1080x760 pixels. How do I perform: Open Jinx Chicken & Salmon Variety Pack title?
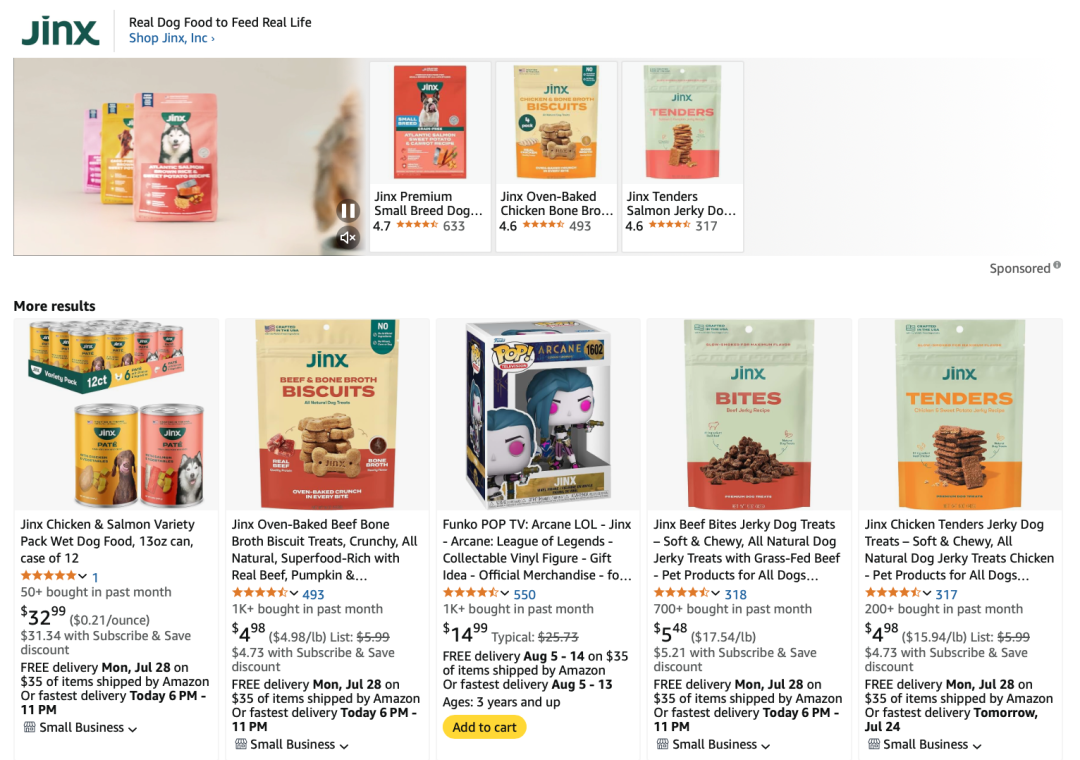(x=108, y=541)
